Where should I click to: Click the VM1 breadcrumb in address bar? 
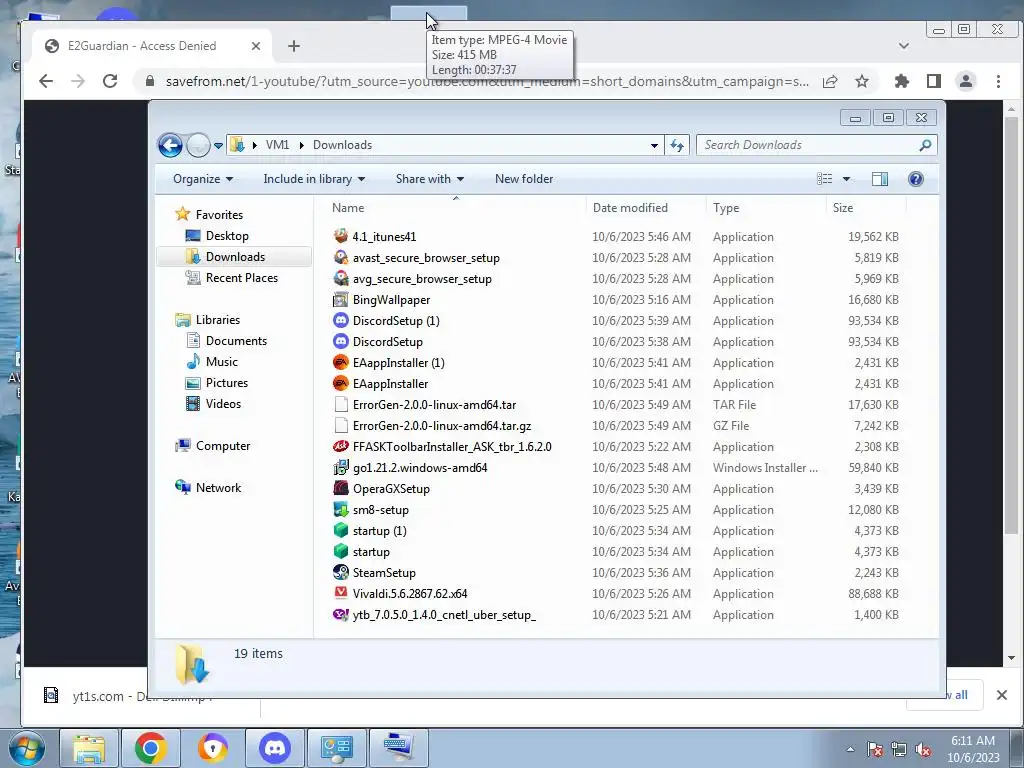click(277, 145)
